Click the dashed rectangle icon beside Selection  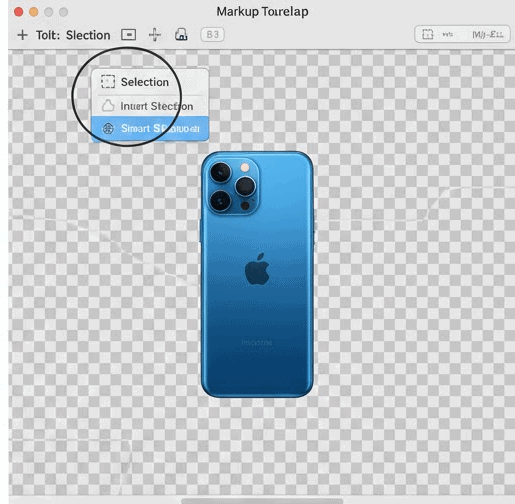point(108,82)
